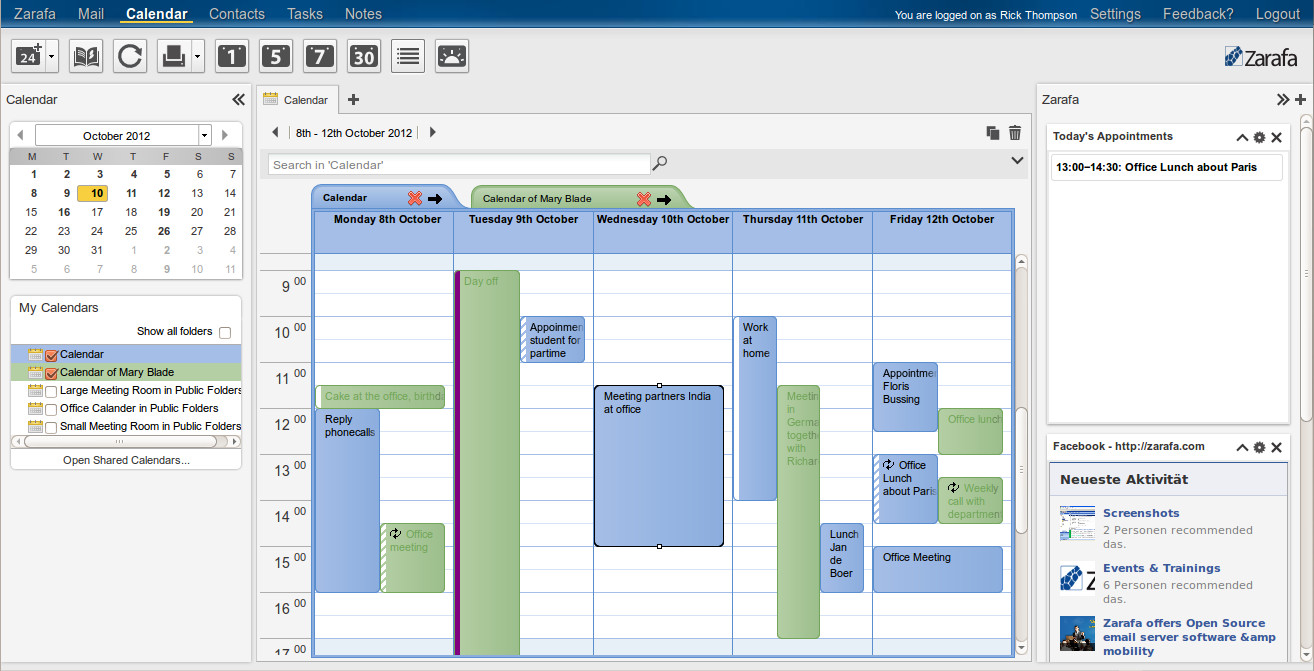
Task: Expand the new item dropdown arrow
Action: click(x=52, y=56)
